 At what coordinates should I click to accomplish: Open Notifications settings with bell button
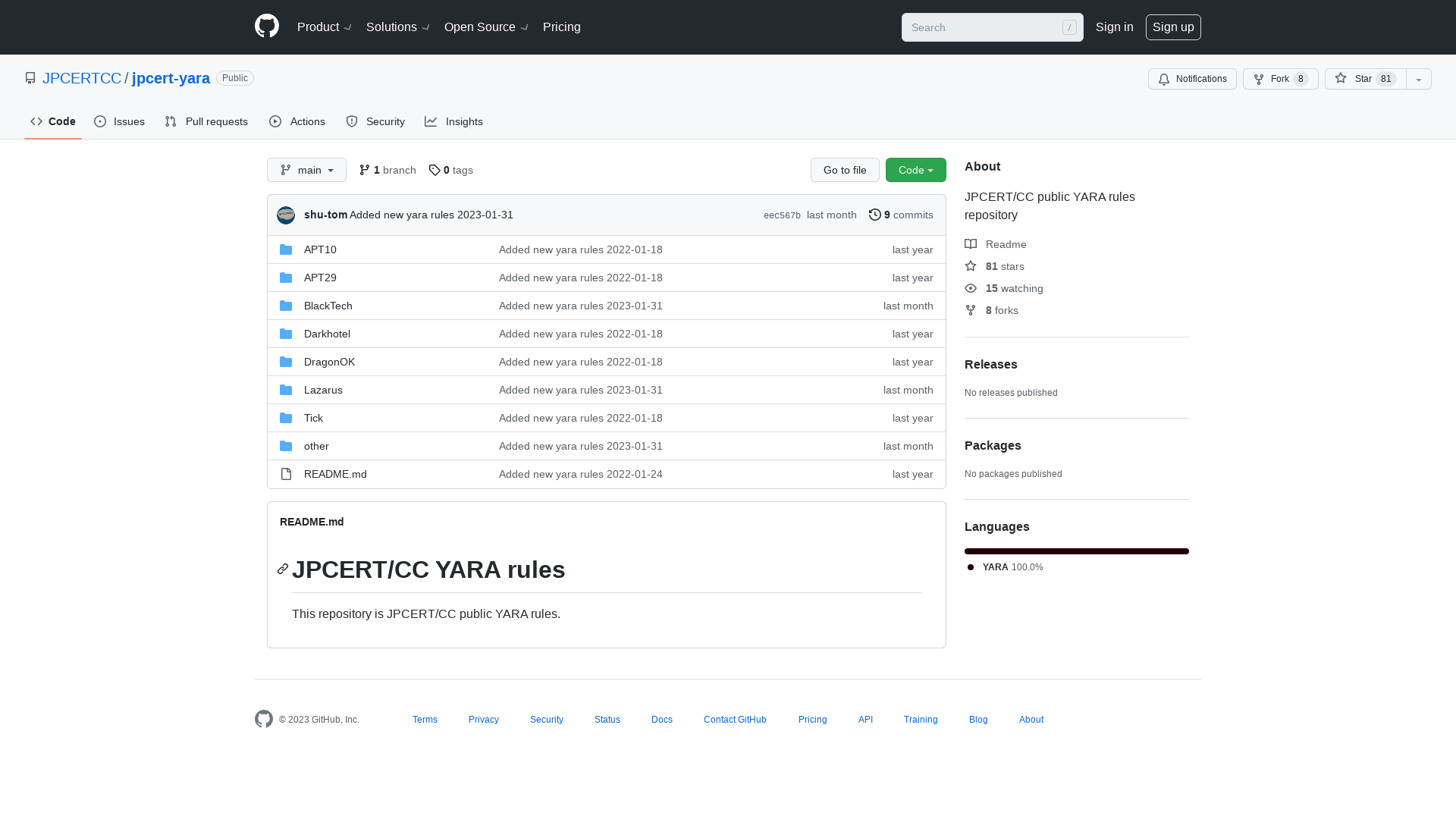coord(1192,79)
